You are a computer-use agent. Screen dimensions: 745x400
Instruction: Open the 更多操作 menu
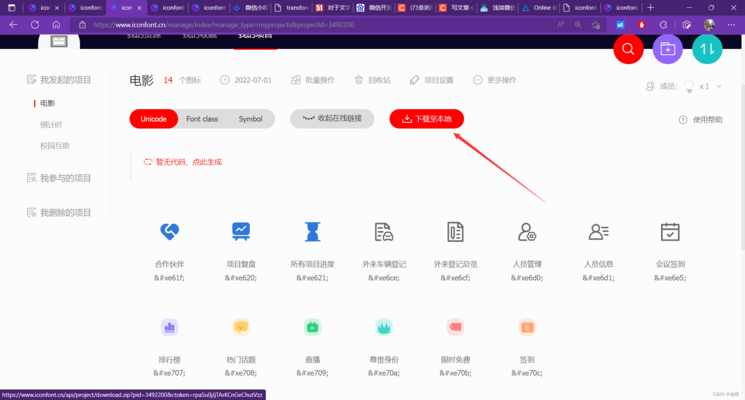495,80
